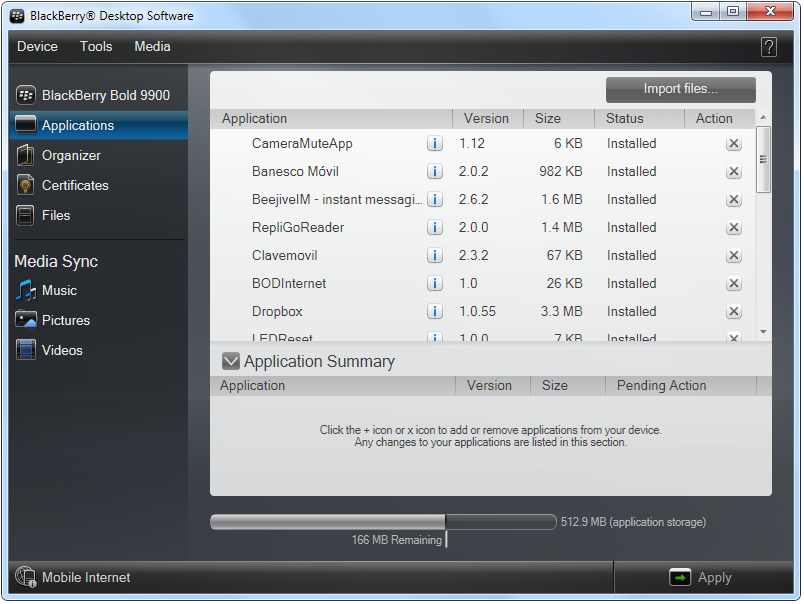Viewport: 804px width, 604px height.
Task: Open the Certificates sidebar icon
Action: (26, 185)
